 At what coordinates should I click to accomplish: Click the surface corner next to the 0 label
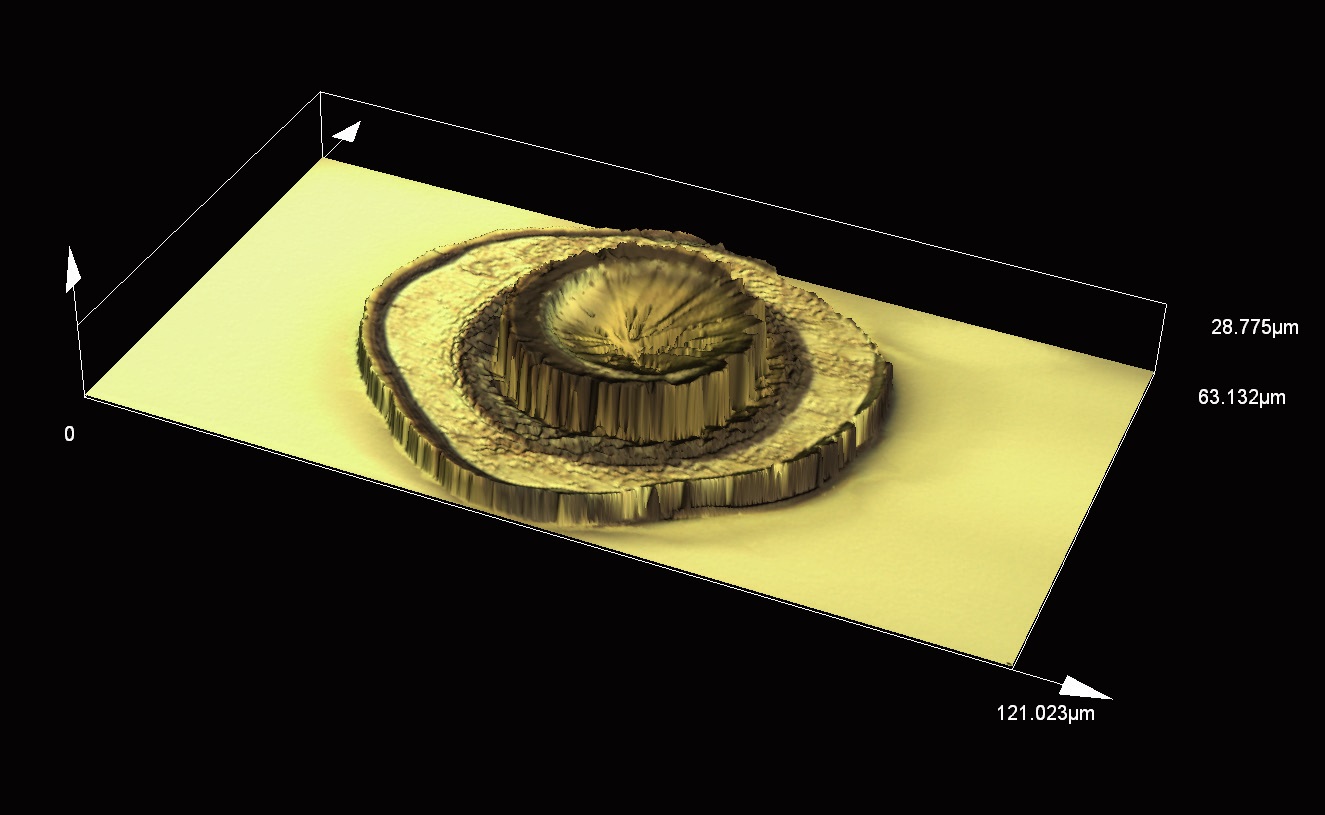pos(84,396)
